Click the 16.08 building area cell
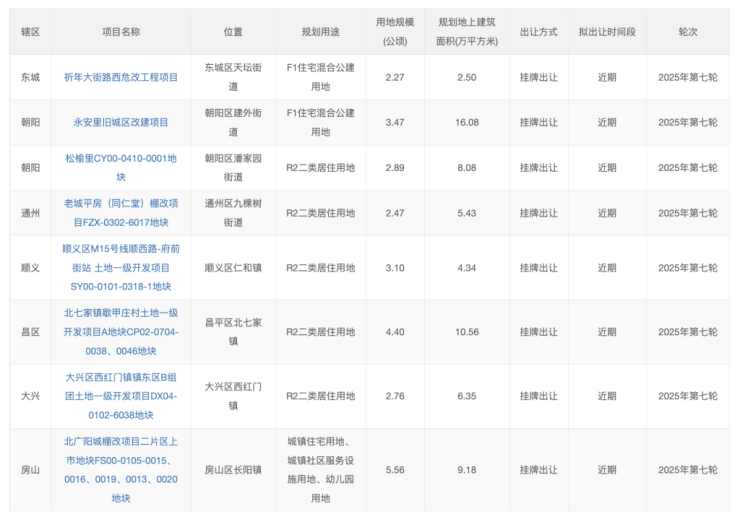 click(466, 122)
